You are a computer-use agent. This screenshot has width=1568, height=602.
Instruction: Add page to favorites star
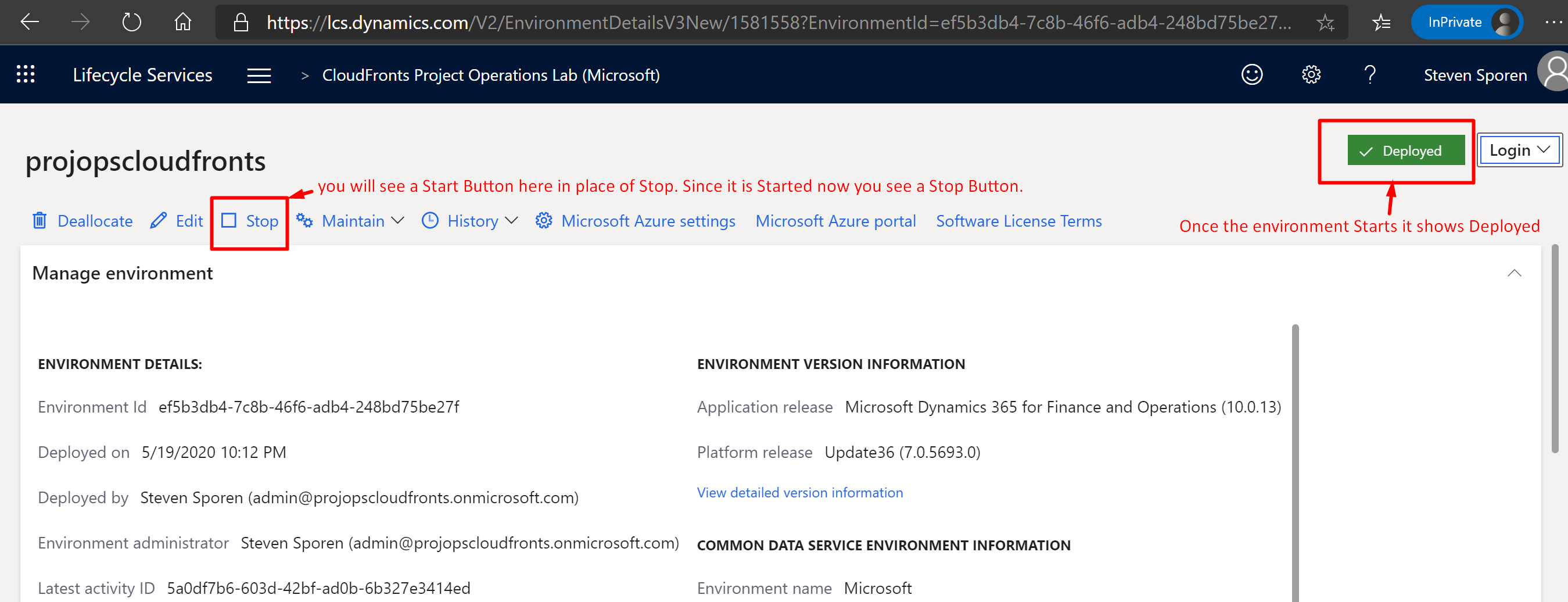[1325, 23]
